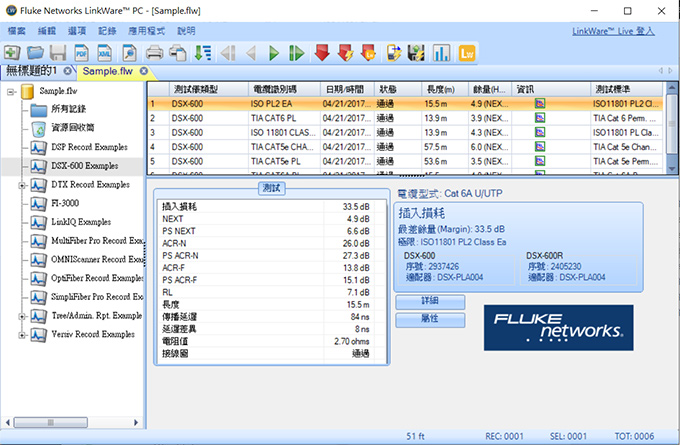680x445 pixels.
Task: Click the LinkWare Live 登入 link
Action: coord(613,31)
